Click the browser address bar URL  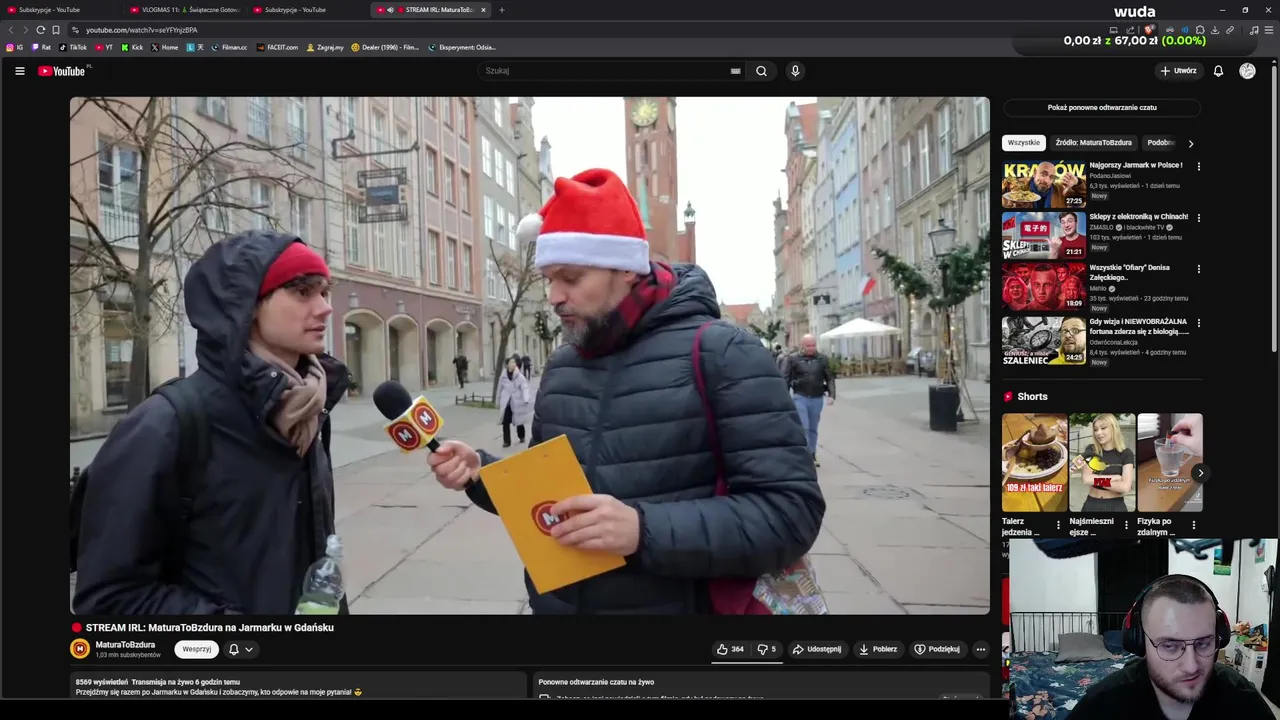(141, 30)
